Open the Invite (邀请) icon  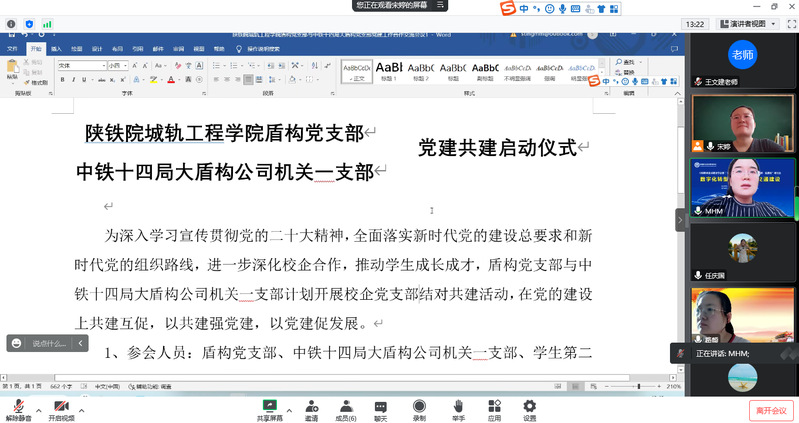[312, 405]
